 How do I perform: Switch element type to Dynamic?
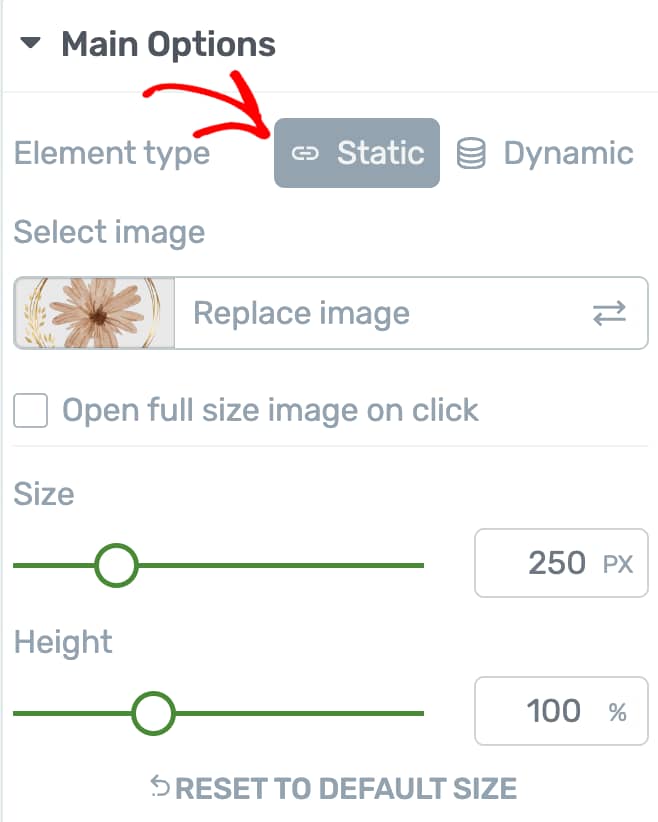[545, 153]
